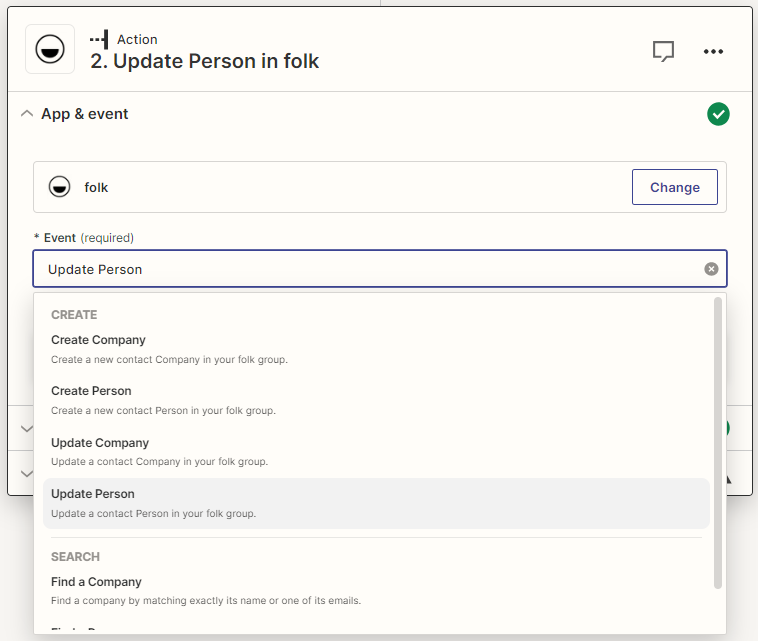Click the event dropdown list scrollbar
The image size is (758, 641).
(717, 440)
